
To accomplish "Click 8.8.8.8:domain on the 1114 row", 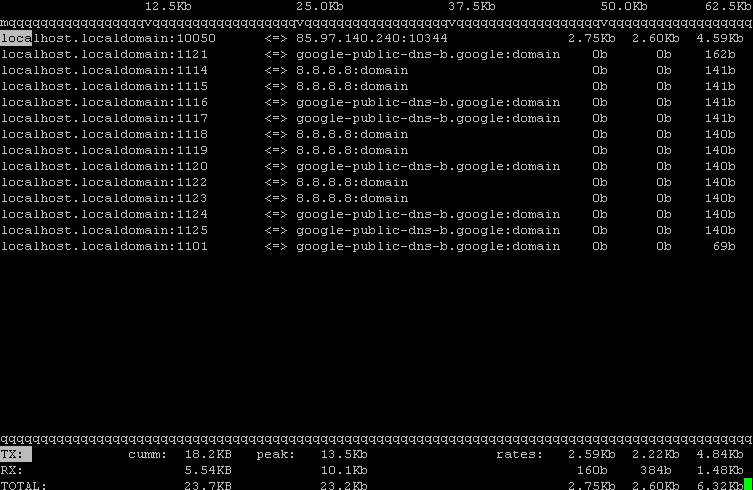I will click(352, 70).
